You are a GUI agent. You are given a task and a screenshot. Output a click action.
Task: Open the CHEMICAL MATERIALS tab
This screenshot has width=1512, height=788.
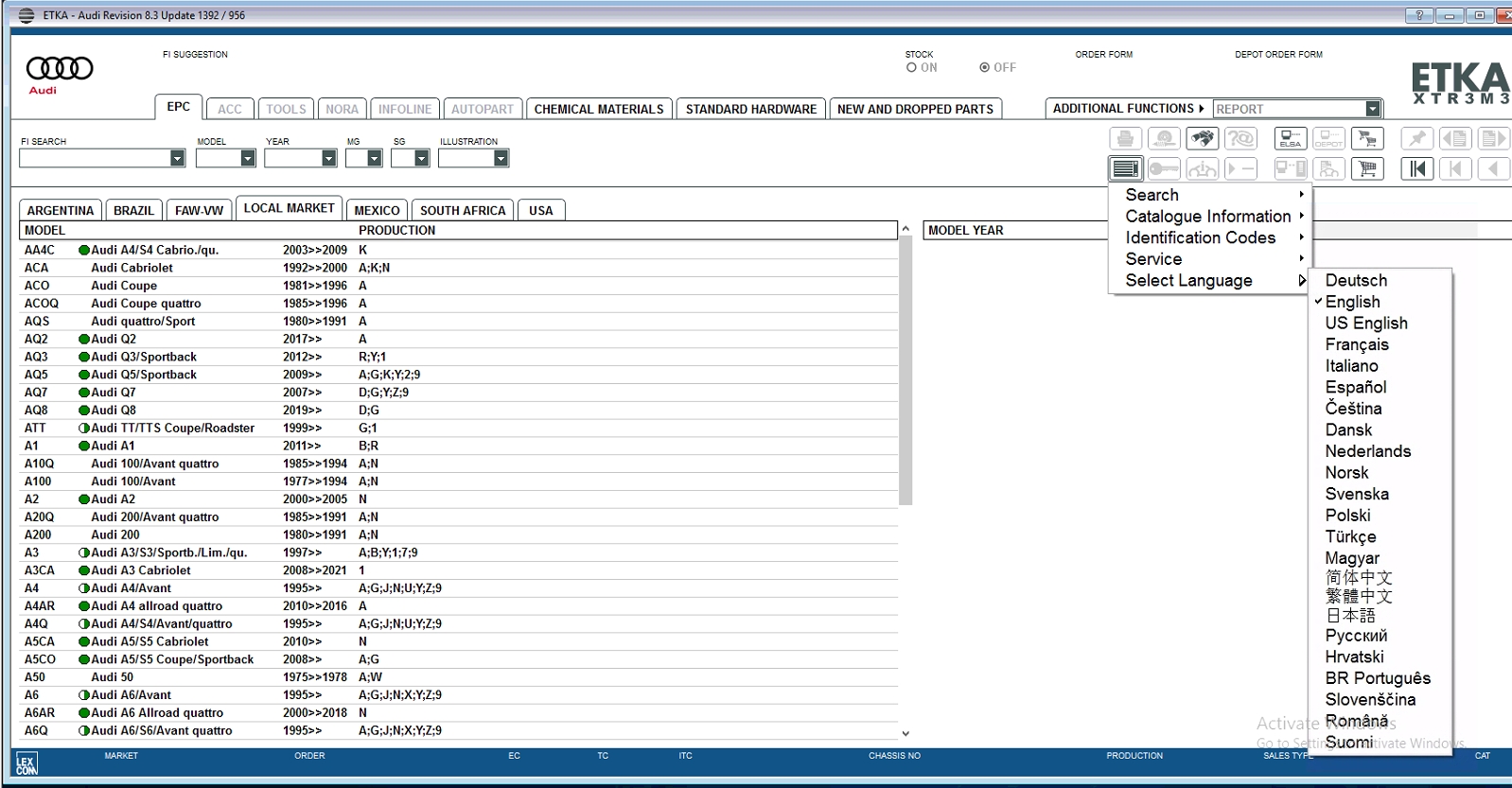coord(599,109)
